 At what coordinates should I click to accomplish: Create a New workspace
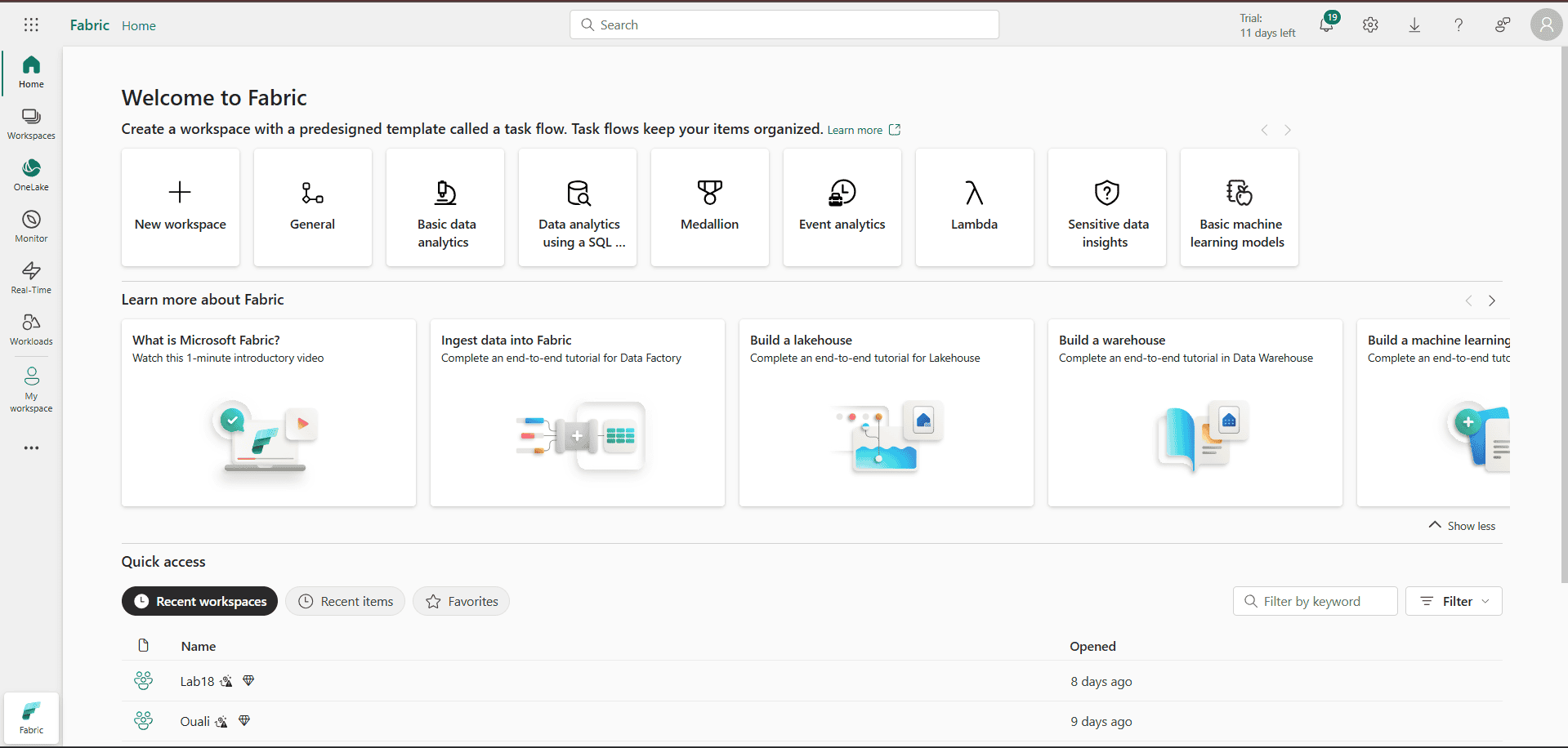[180, 207]
